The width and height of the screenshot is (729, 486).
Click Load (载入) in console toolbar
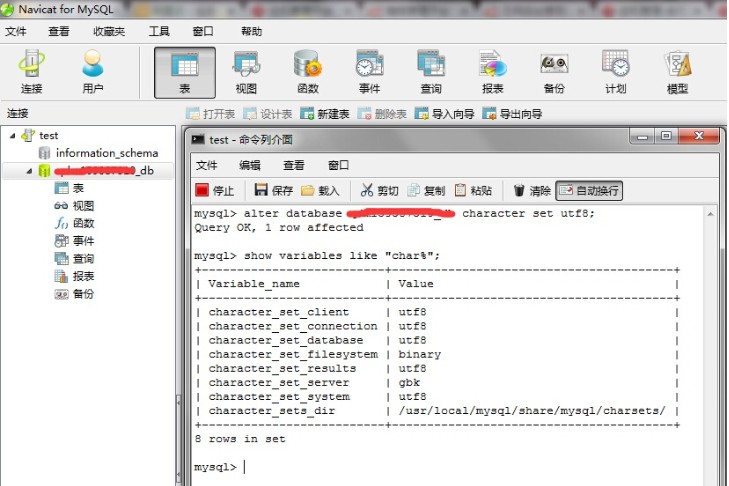[x=320, y=190]
